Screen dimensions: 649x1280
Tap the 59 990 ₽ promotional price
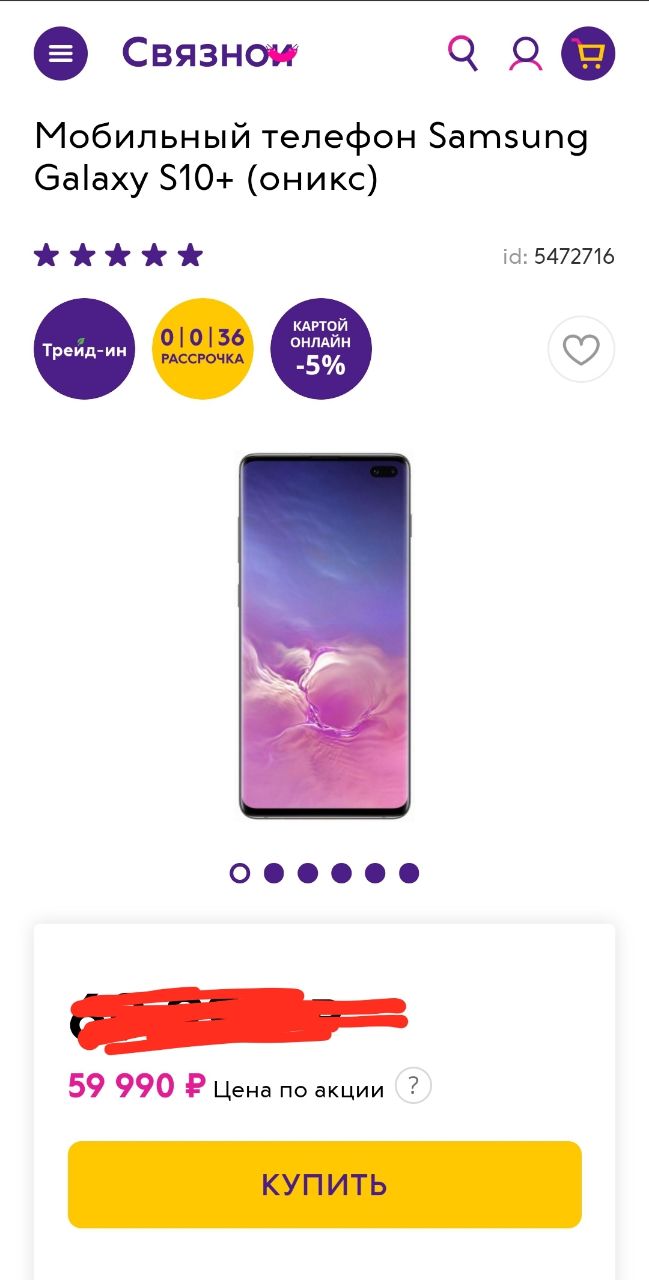click(137, 1085)
